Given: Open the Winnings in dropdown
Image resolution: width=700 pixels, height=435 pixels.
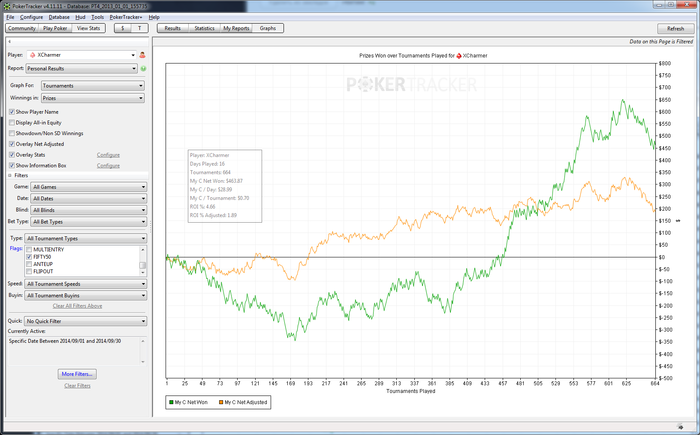Looking at the screenshot, I should [x=93, y=98].
